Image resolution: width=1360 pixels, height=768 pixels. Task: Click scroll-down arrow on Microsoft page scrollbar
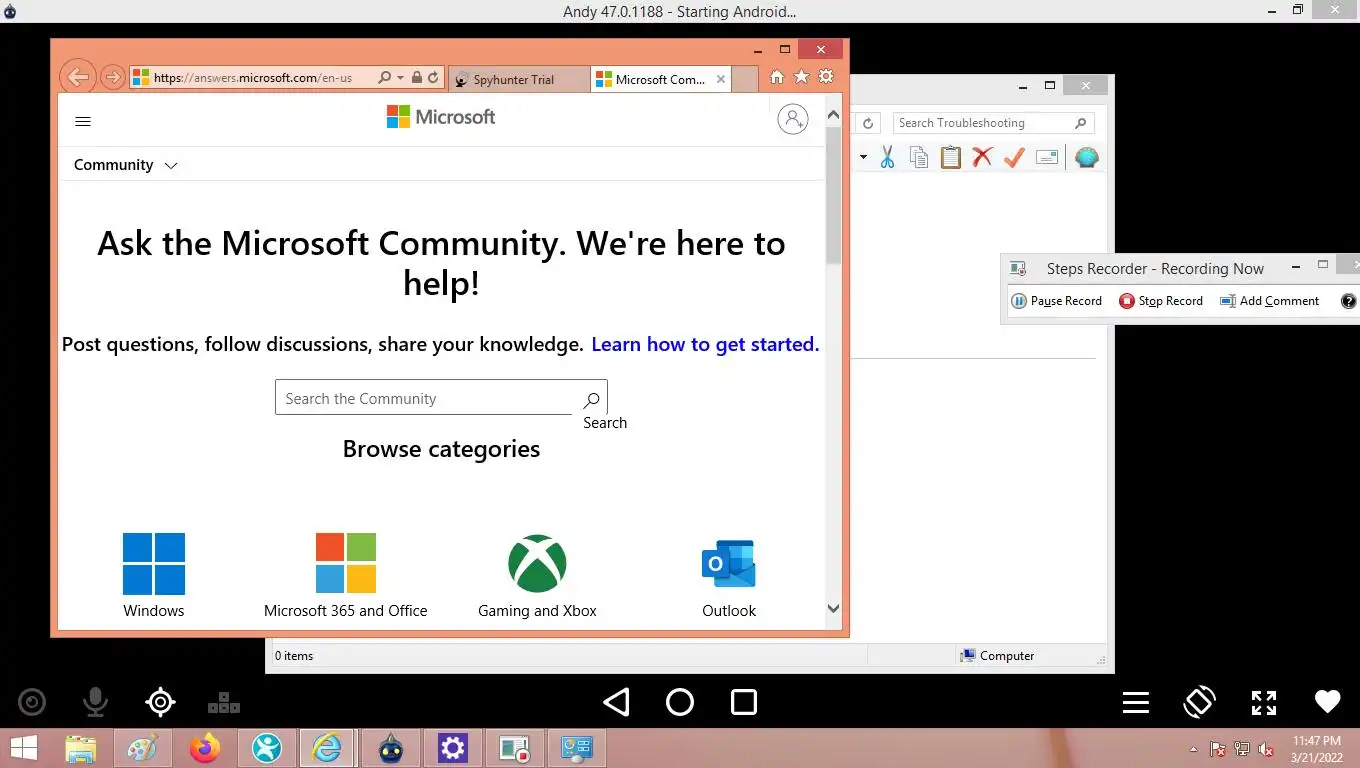coord(833,608)
